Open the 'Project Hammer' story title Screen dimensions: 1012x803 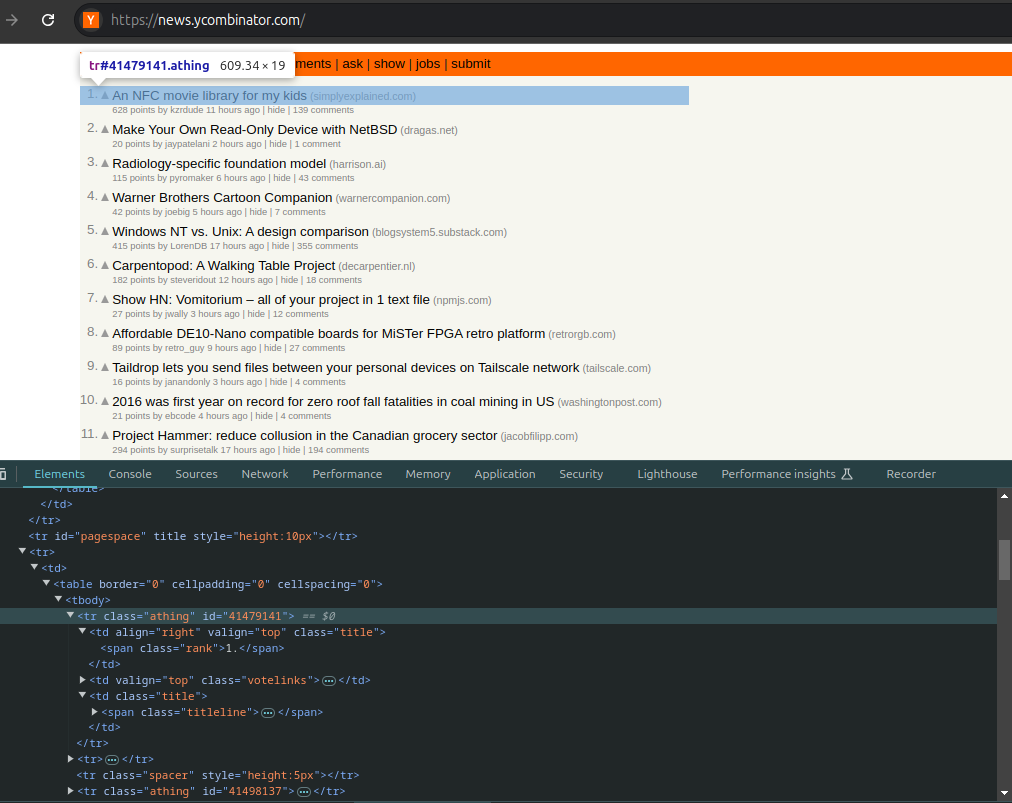click(305, 436)
